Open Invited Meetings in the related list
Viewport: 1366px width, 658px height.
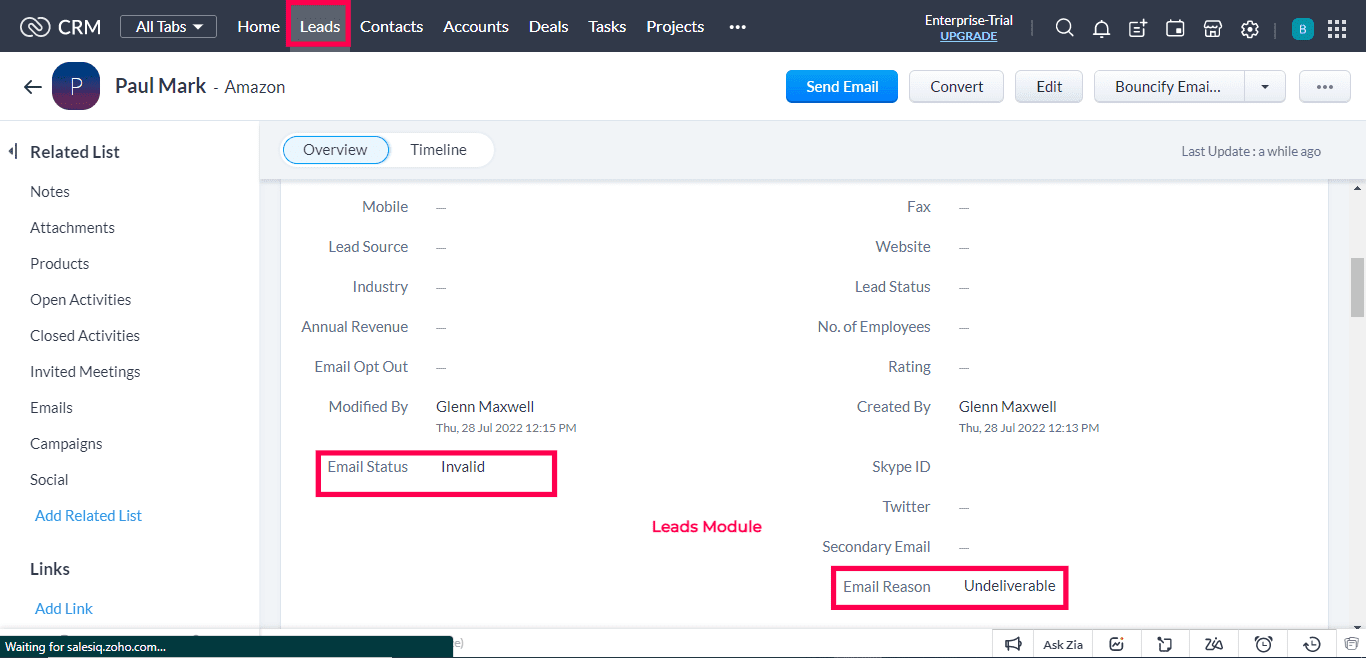point(85,372)
